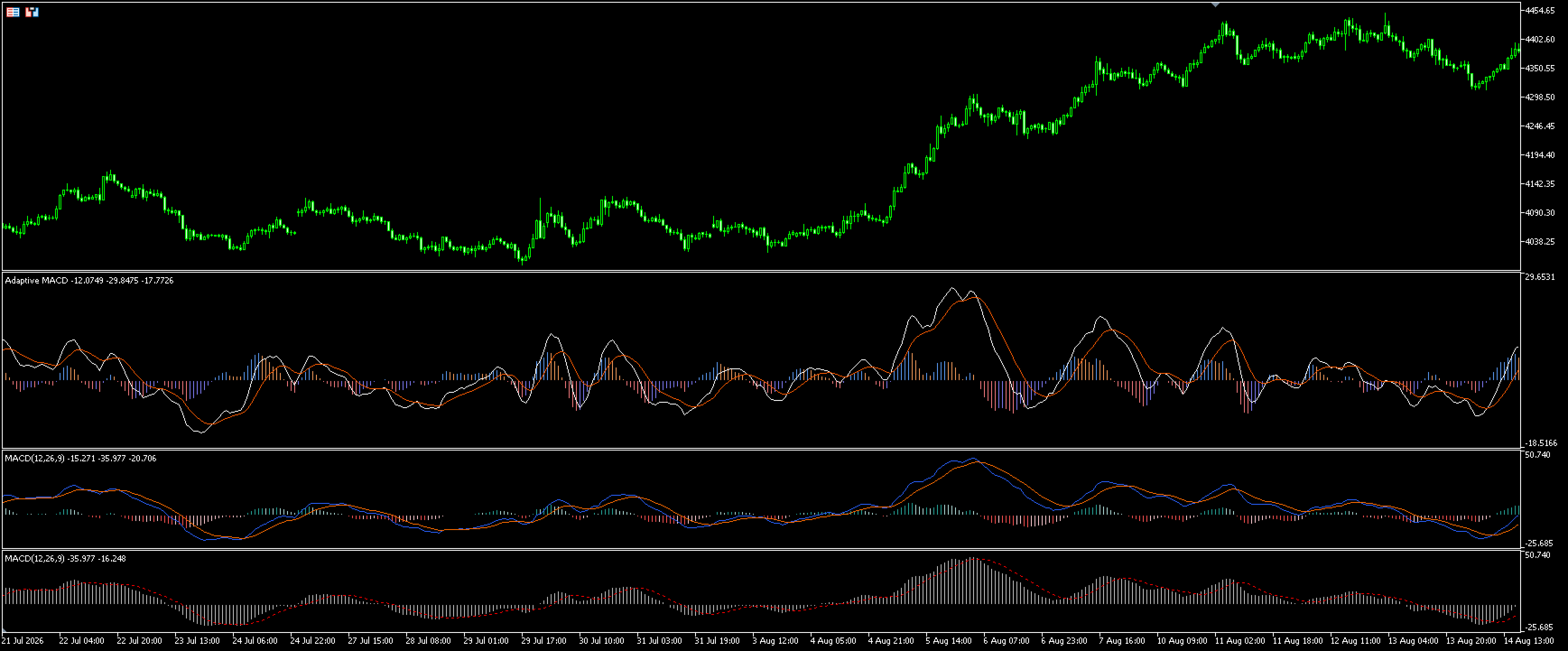The image size is (1568, 651).
Task: Click price level 4090.30 on the scale
Action: 1540,213
